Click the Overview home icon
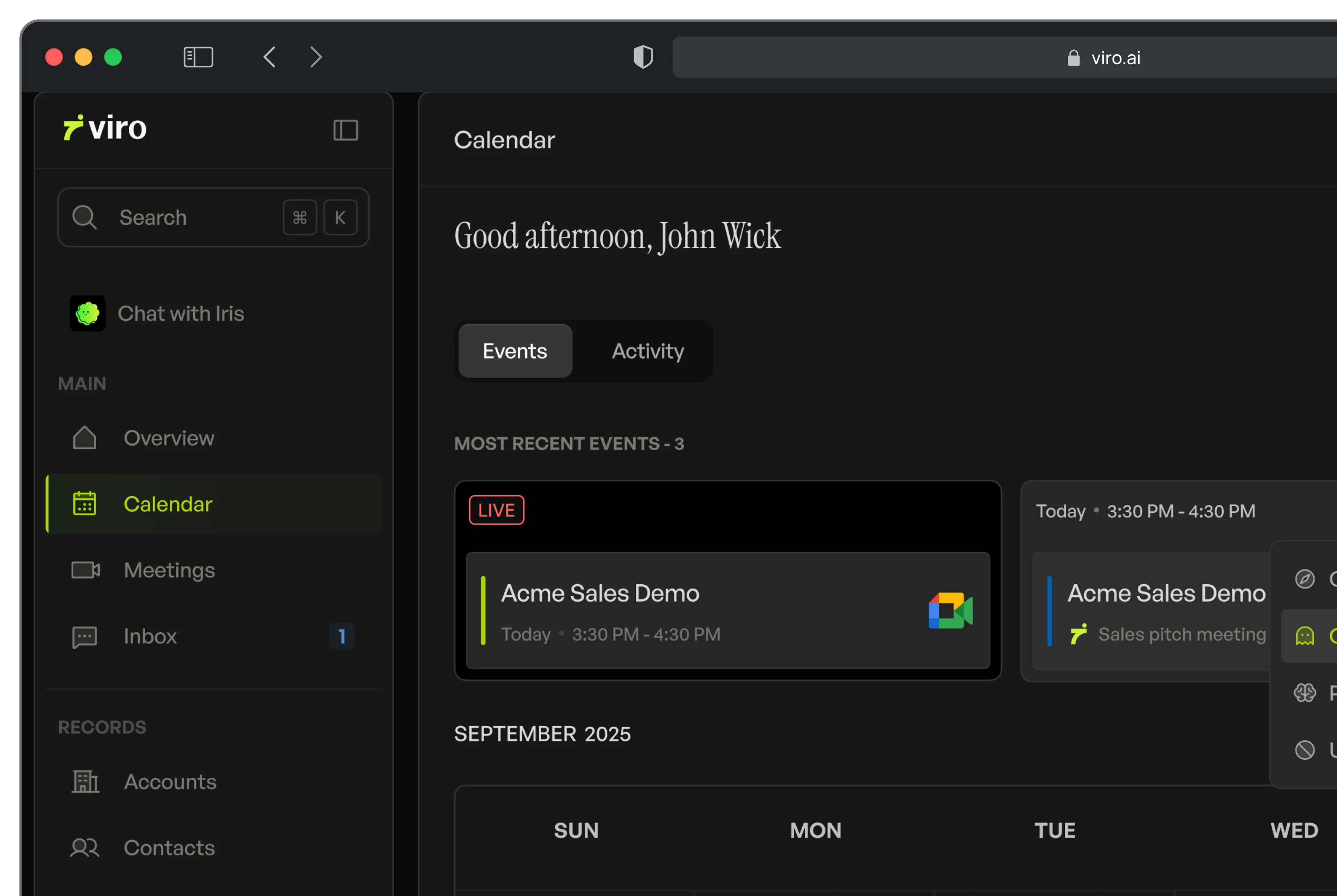Image resolution: width=1337 pixels, height=896 pixels. [85, 438]
